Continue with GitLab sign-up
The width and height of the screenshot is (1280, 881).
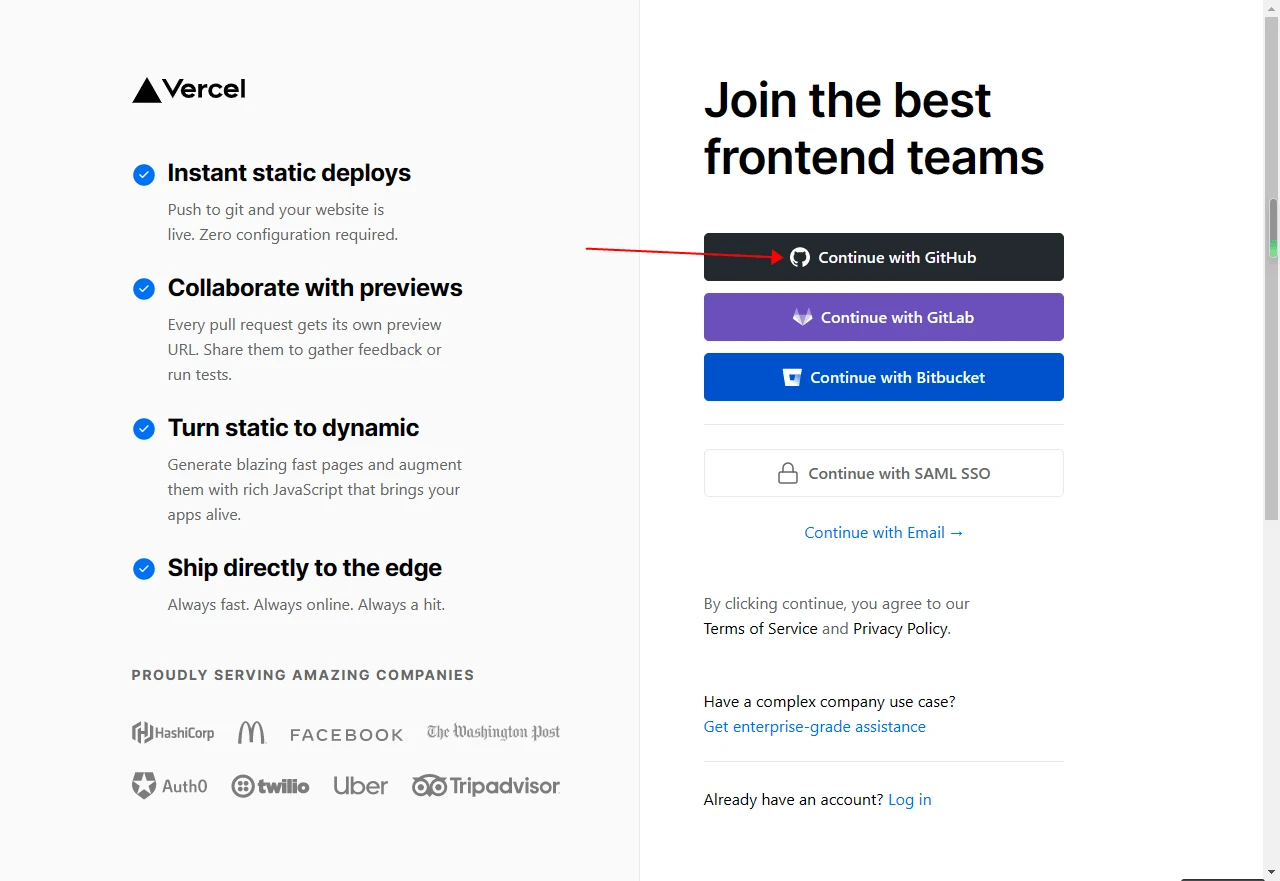(x=884, y=317)
